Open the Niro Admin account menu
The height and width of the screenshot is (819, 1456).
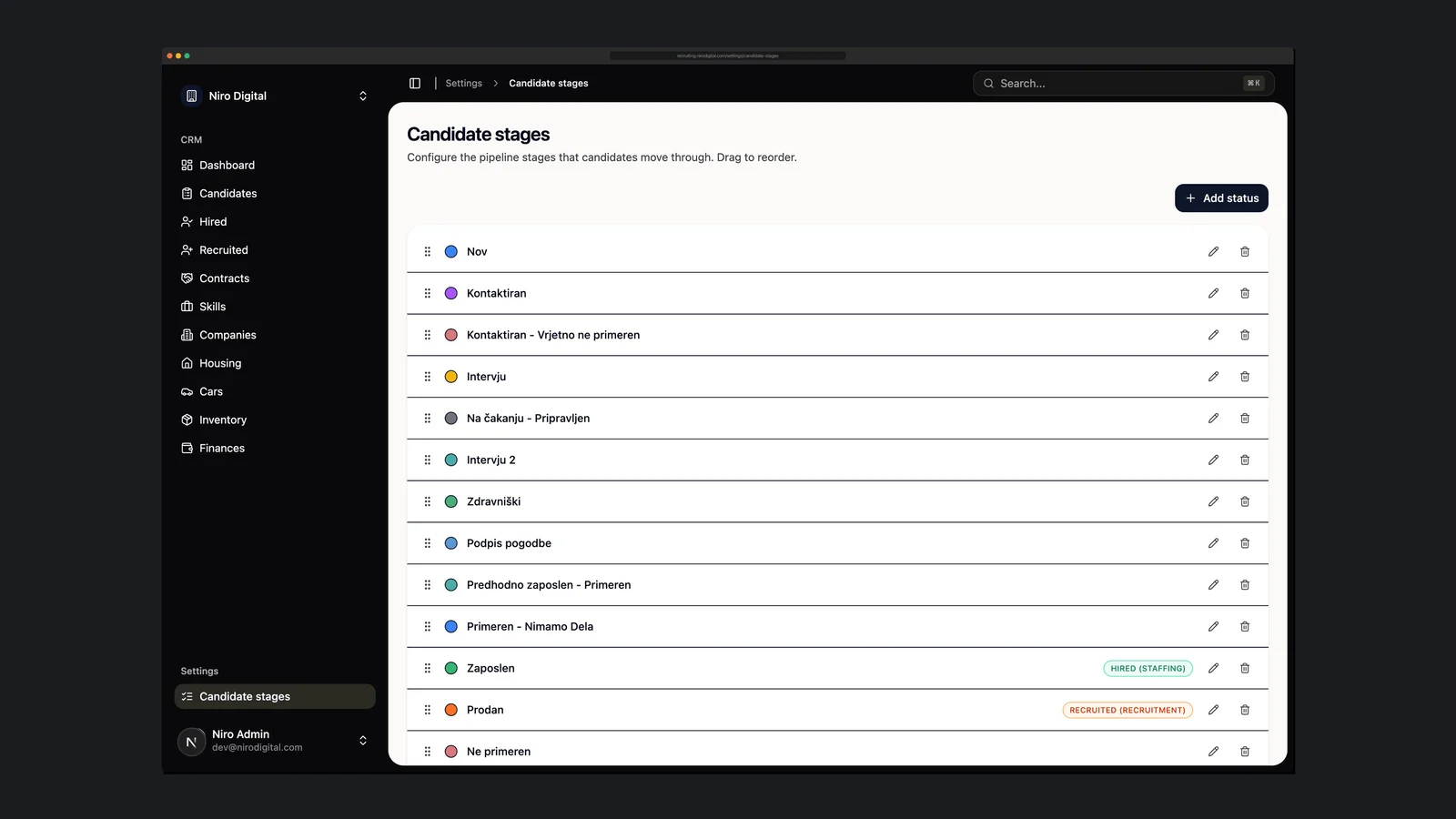pos(275,741)
